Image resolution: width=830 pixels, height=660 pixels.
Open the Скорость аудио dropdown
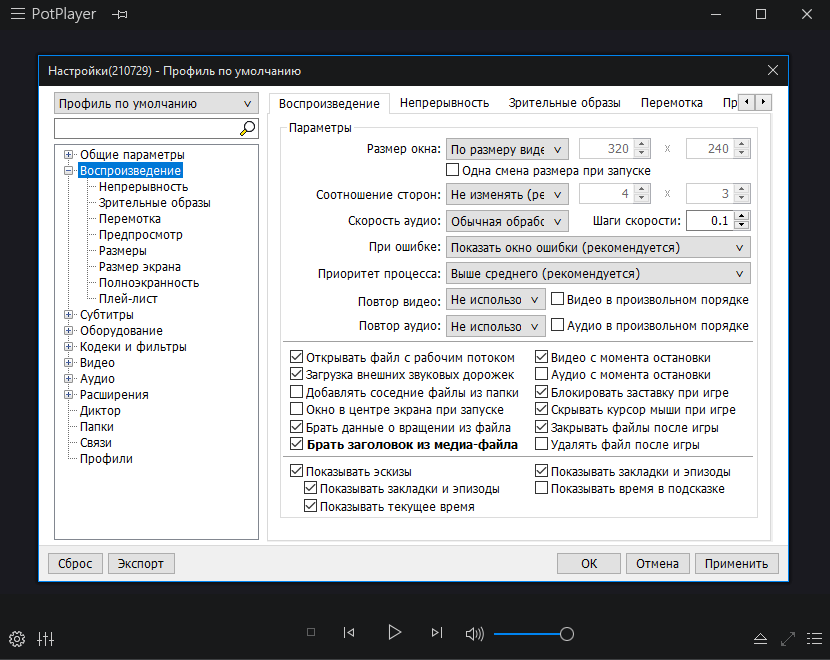click(x=507, y=221)
